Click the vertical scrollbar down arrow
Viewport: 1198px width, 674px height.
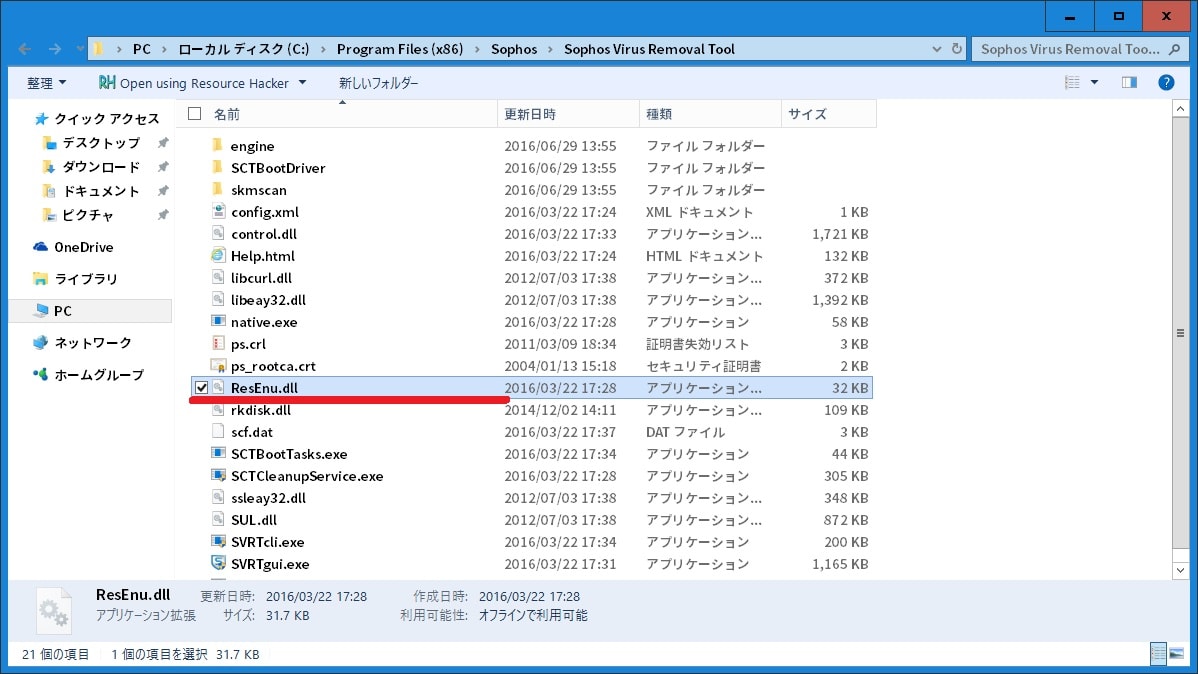coord(1180,569)
